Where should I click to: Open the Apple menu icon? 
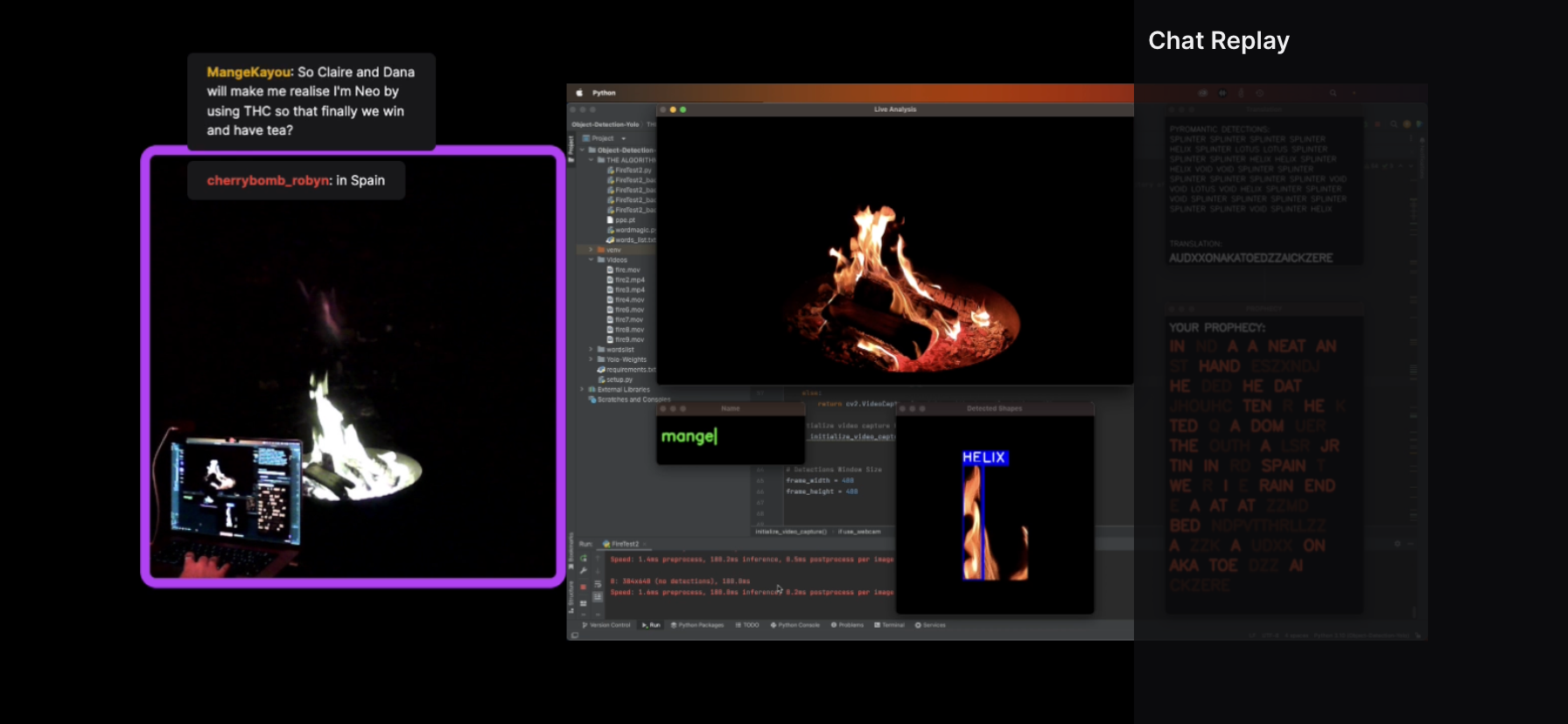[x=579, y=93]
